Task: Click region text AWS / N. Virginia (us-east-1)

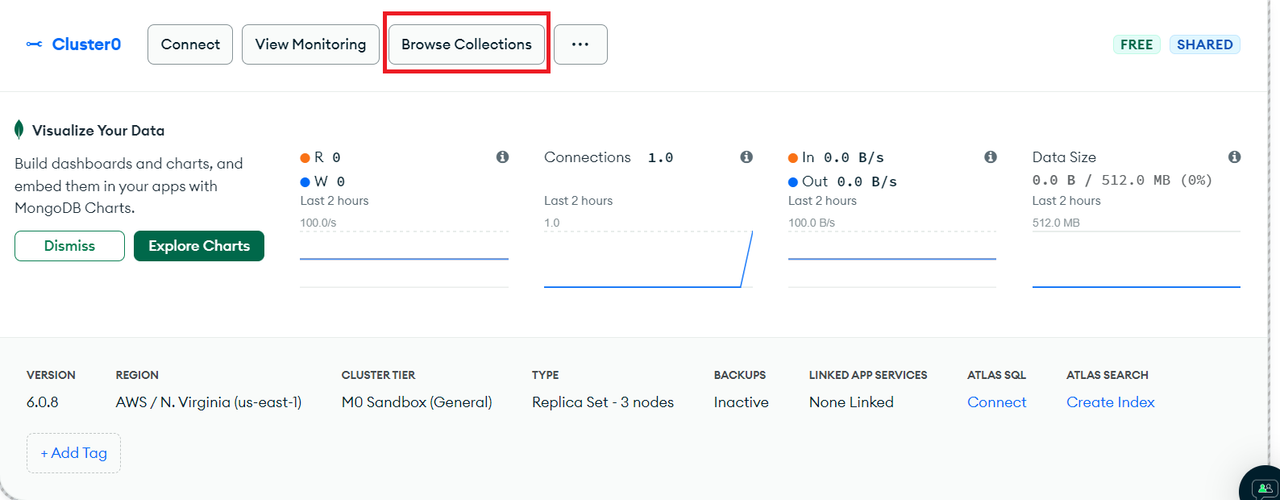Action: (209, 402)
